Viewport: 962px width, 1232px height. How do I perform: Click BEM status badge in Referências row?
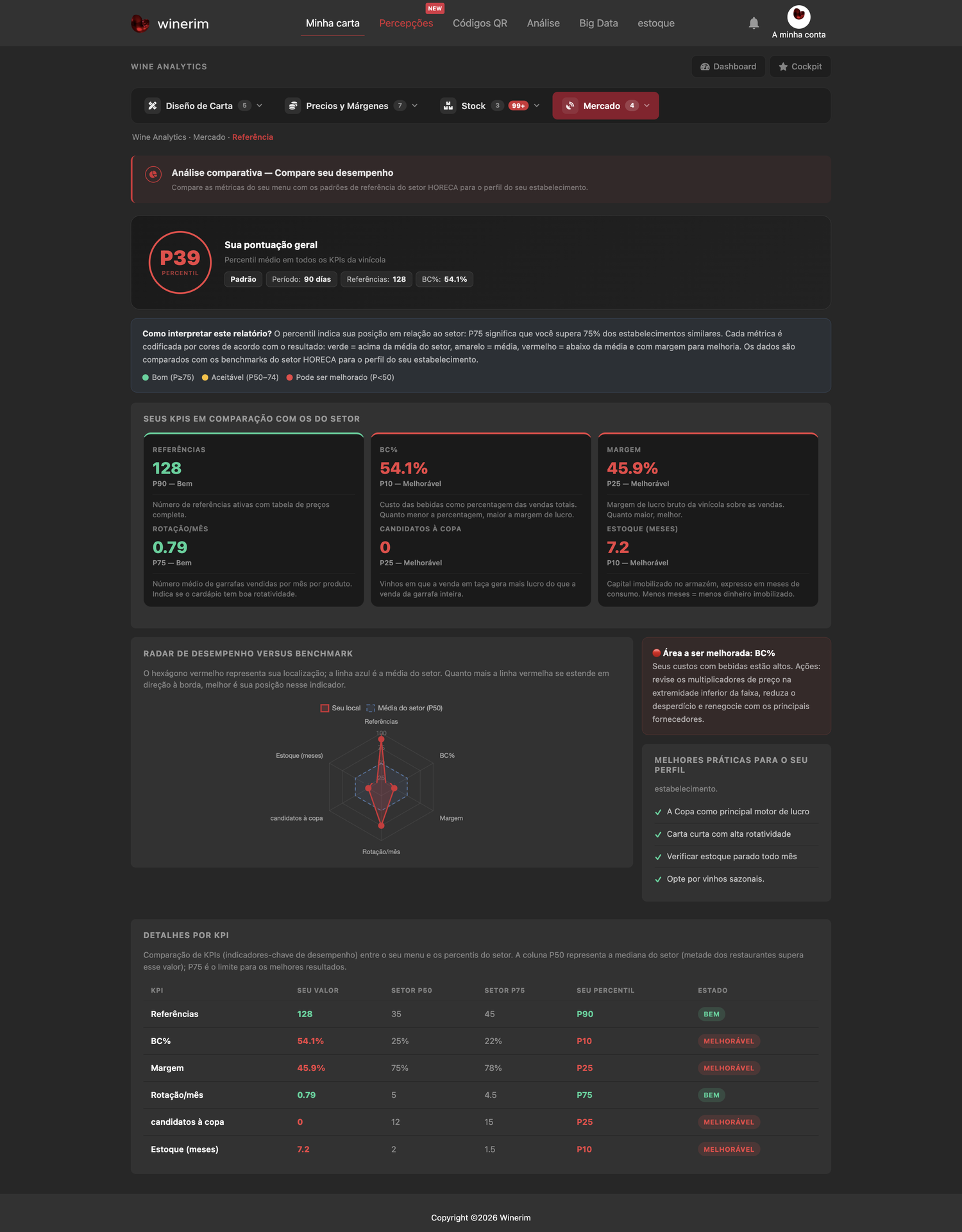(x=711, y=1014)
